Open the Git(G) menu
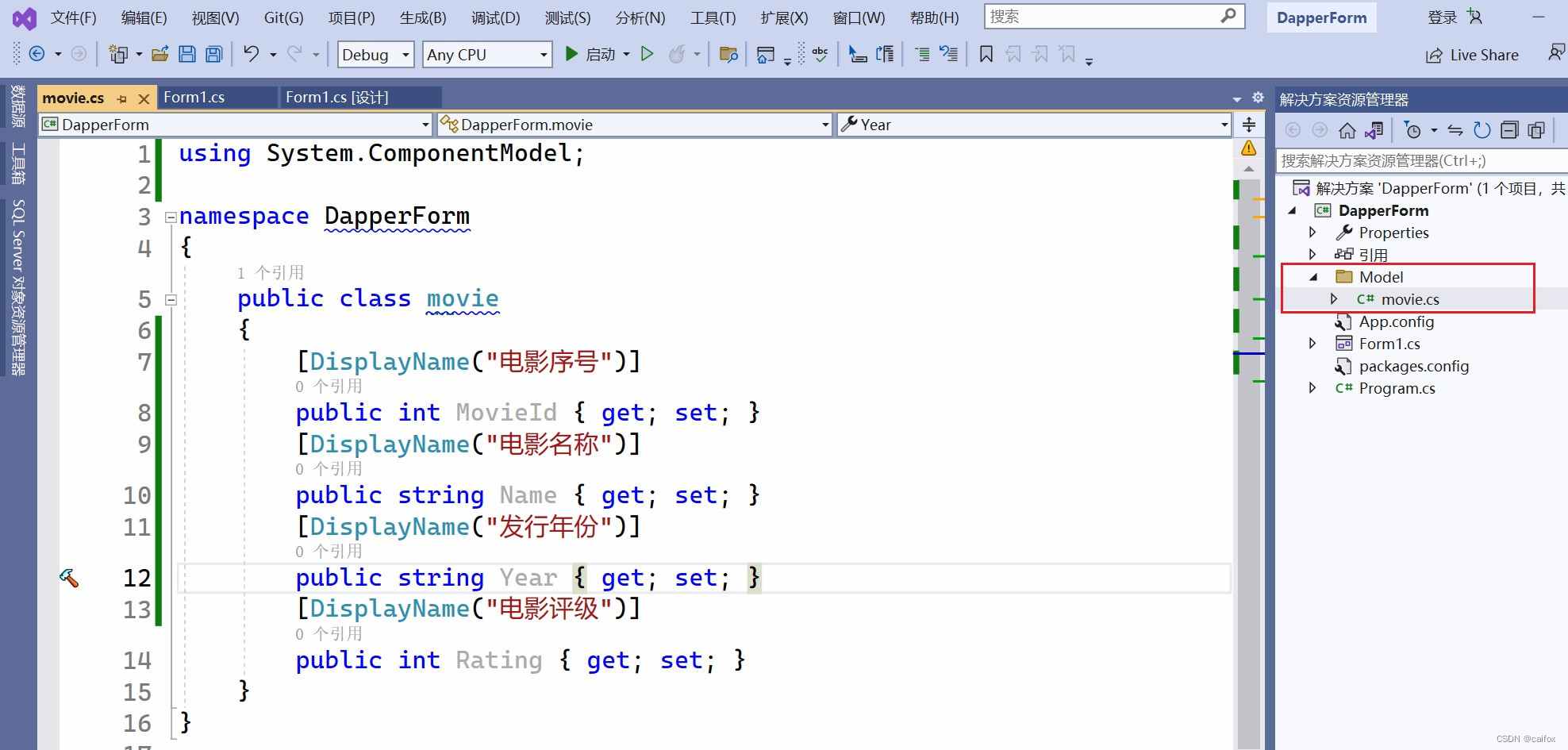The height and width of the screenshot is (750, 1568). coord(283,17)
